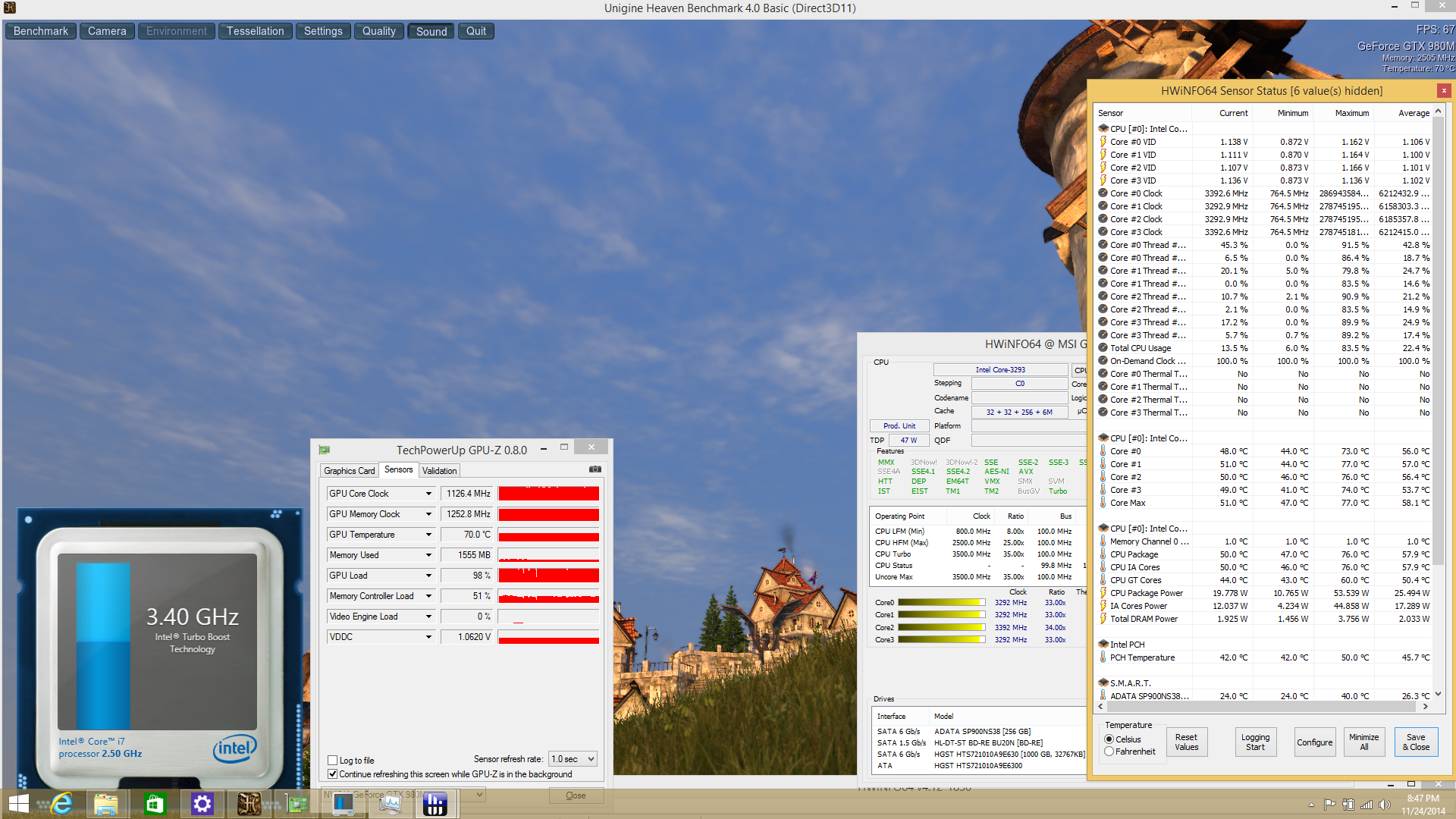
Task: Launch Internet Explorer from taskbar
Action: coord(61,804)
